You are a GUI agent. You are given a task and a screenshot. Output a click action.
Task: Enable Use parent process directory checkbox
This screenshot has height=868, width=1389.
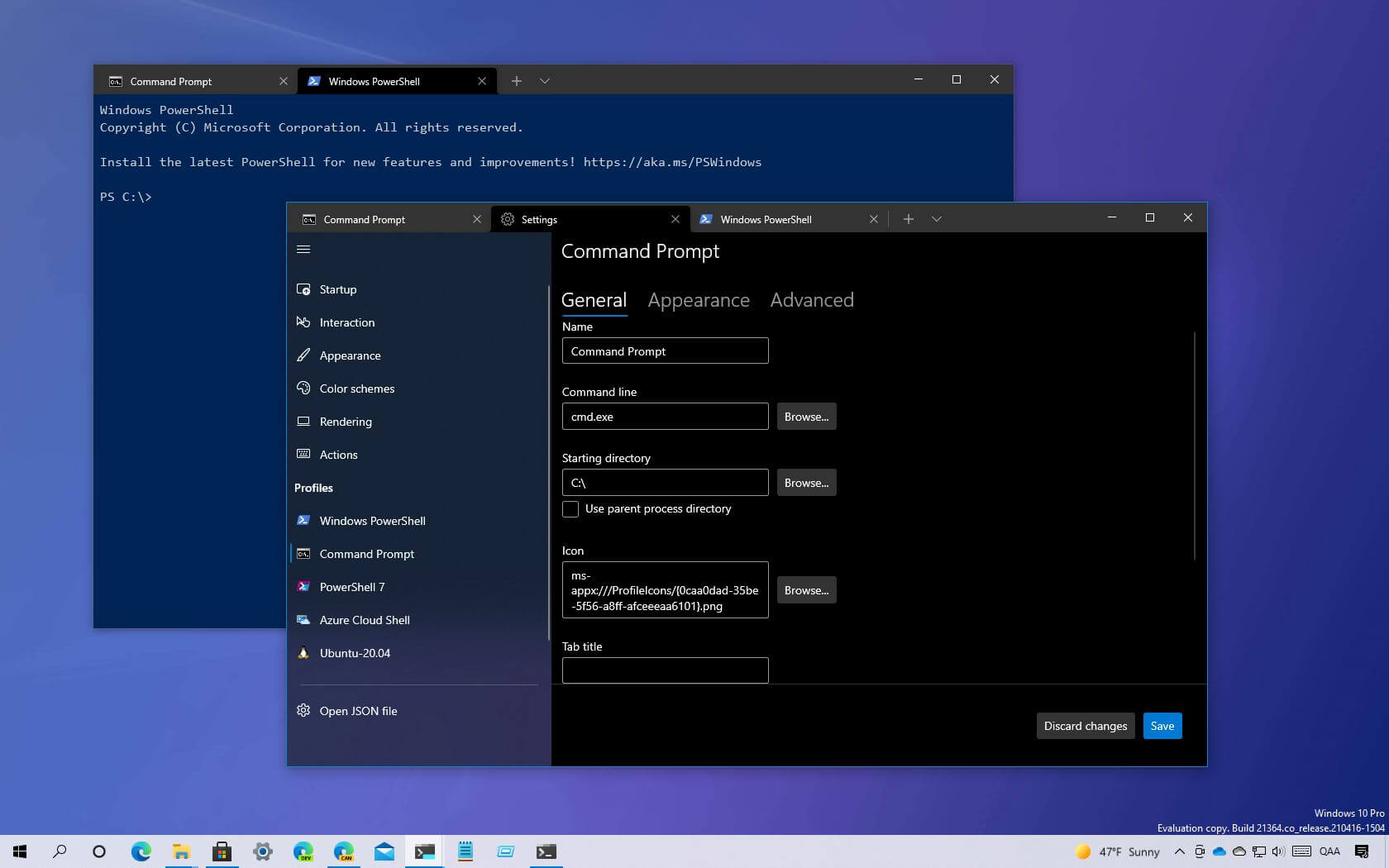tap(570, 509)
